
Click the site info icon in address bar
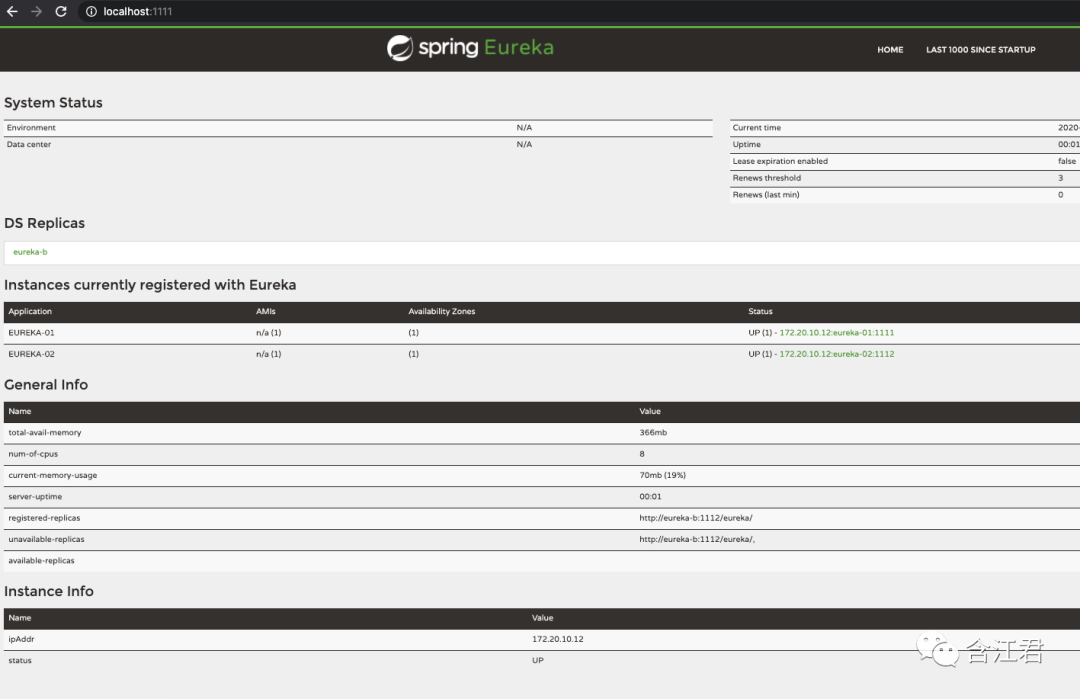(x=91, y=12)
